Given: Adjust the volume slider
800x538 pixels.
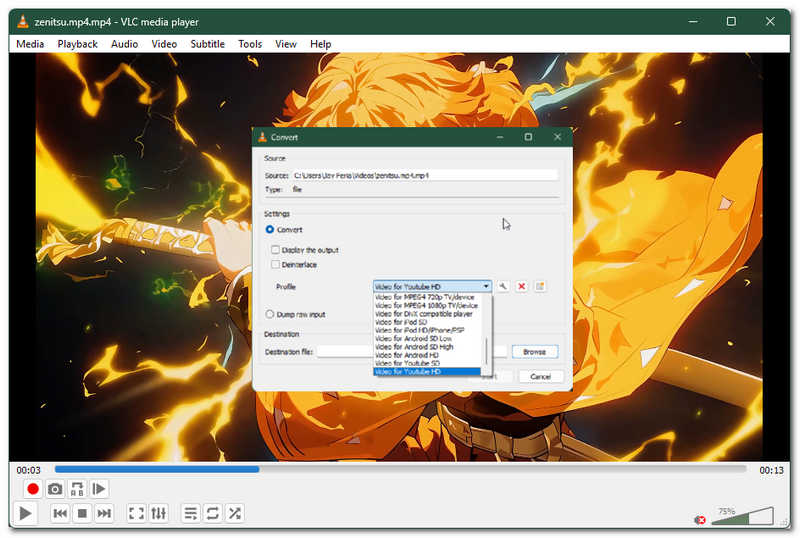Looking at the screenshot, I should (742, 516).
